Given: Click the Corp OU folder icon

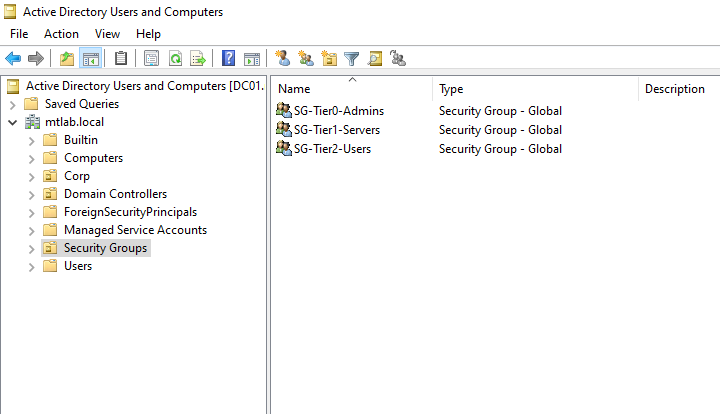Looking at the screenshot, I should pos(50,176).
